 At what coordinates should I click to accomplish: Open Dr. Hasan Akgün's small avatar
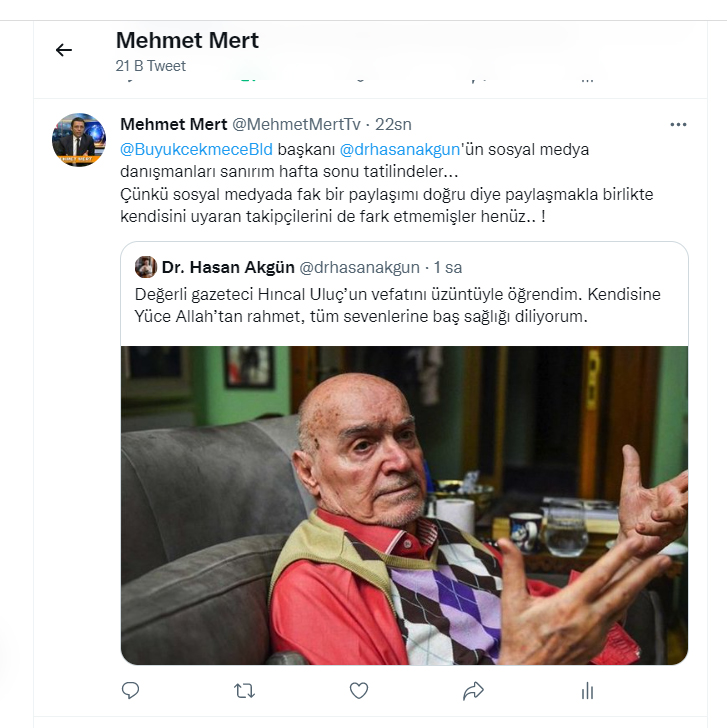coord(146,267)
